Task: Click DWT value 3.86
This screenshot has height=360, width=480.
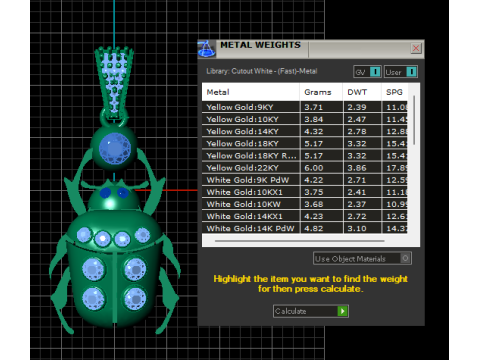Action: tap(357, 168)
